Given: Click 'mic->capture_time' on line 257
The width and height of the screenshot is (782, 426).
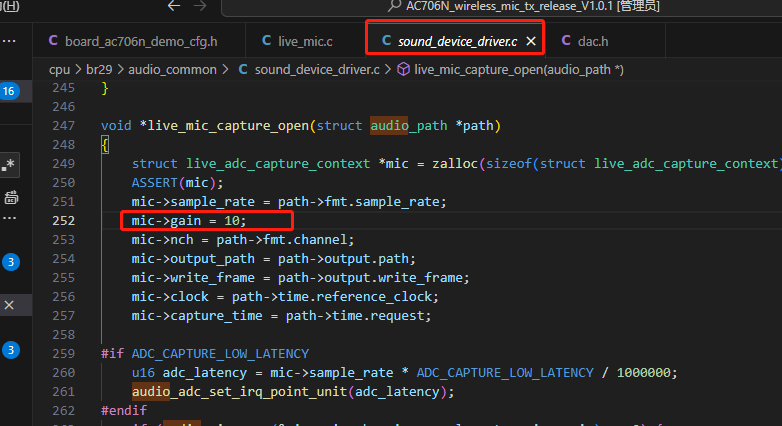Looking at the screenshot, I should click(x=197, y=316).
